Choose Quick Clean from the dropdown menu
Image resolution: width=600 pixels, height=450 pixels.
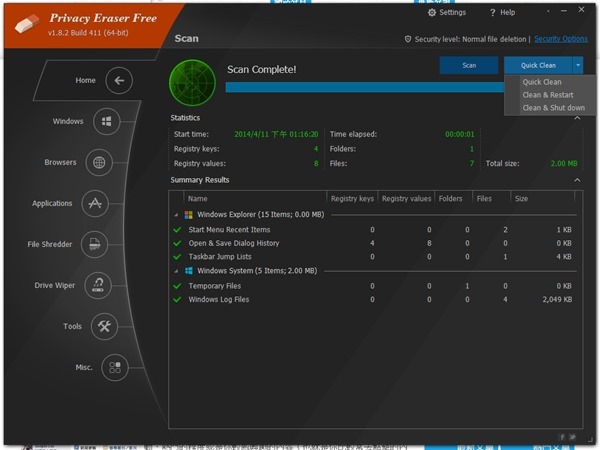click(542, 82)
